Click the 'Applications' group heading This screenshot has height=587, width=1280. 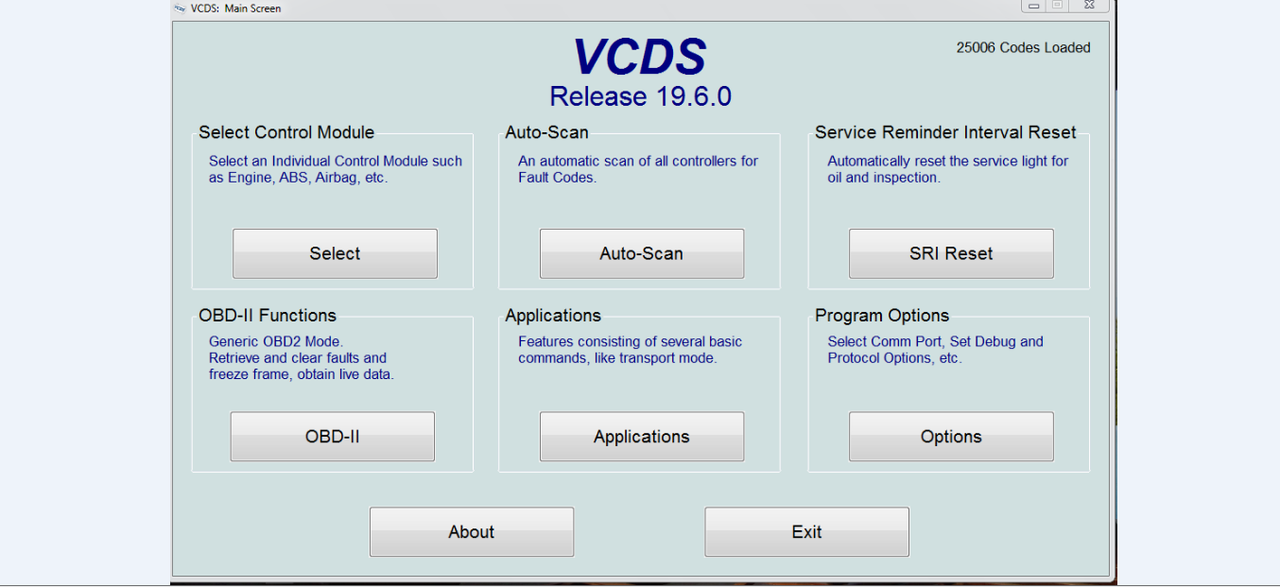click(553, 315)
